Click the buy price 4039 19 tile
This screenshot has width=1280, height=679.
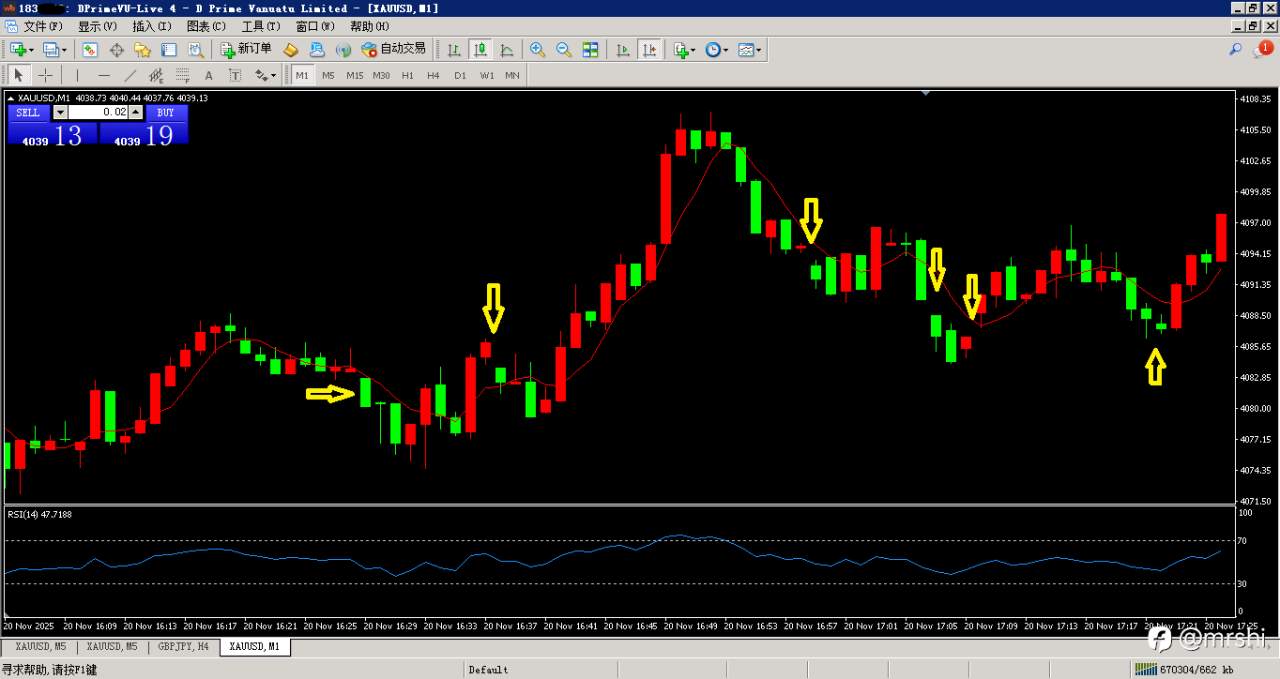click(143, 135)
